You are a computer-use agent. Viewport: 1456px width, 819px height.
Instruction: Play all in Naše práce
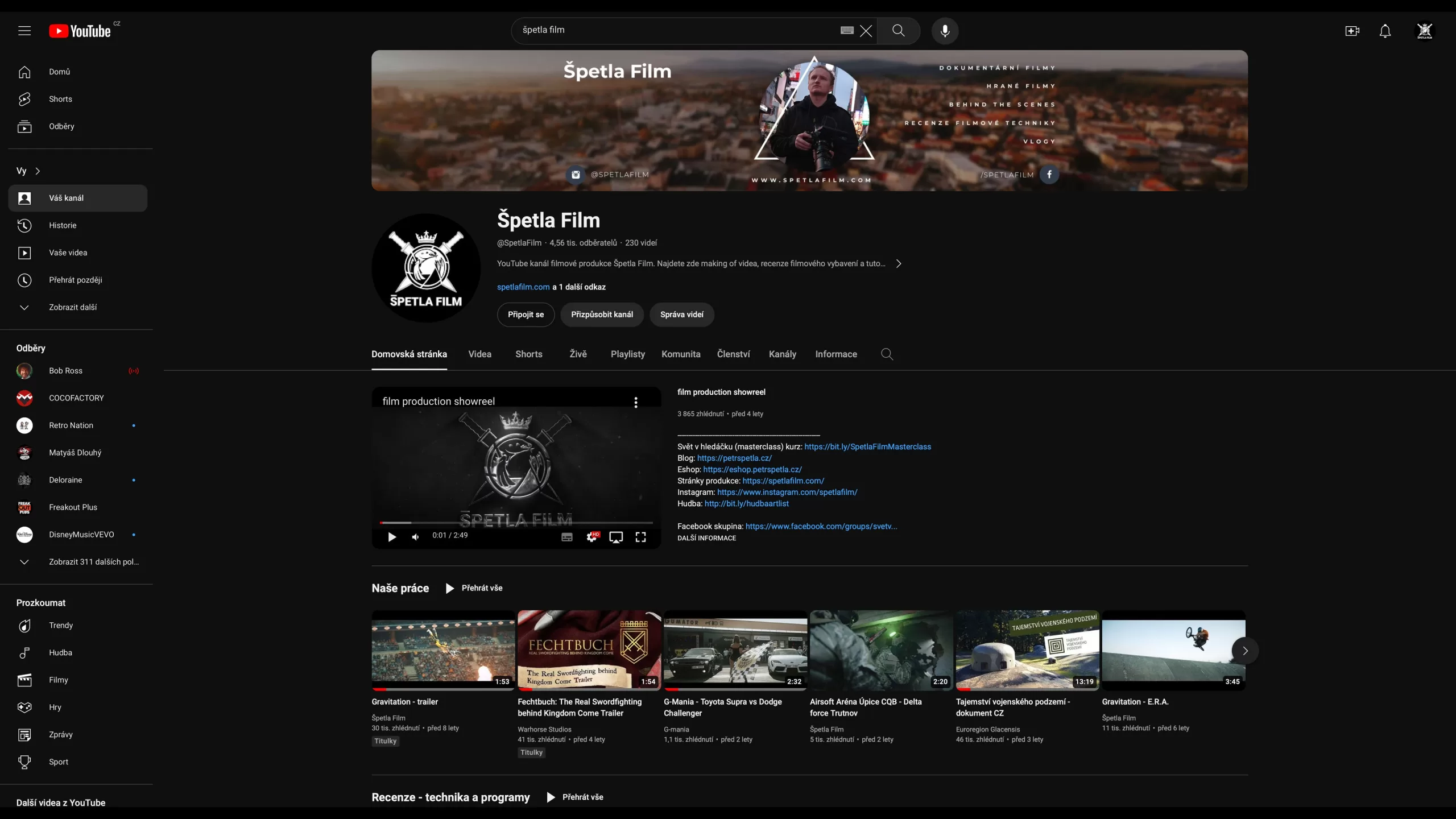coord(474,588)
